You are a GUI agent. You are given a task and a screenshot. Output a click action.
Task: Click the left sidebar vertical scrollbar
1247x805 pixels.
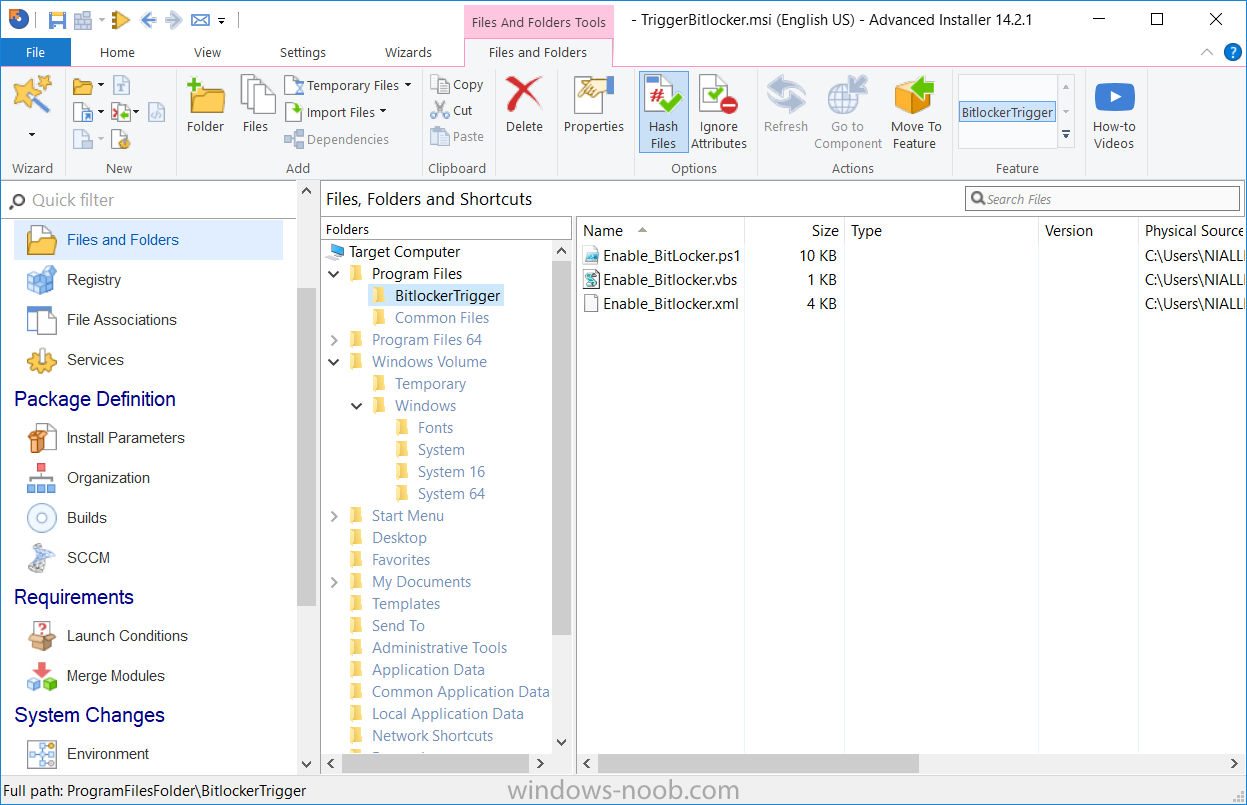click(307, 445)
